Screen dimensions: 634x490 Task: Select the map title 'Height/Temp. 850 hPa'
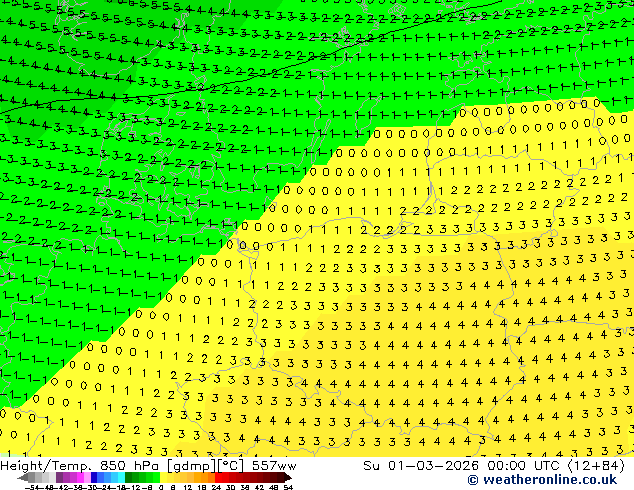[81, 466]
